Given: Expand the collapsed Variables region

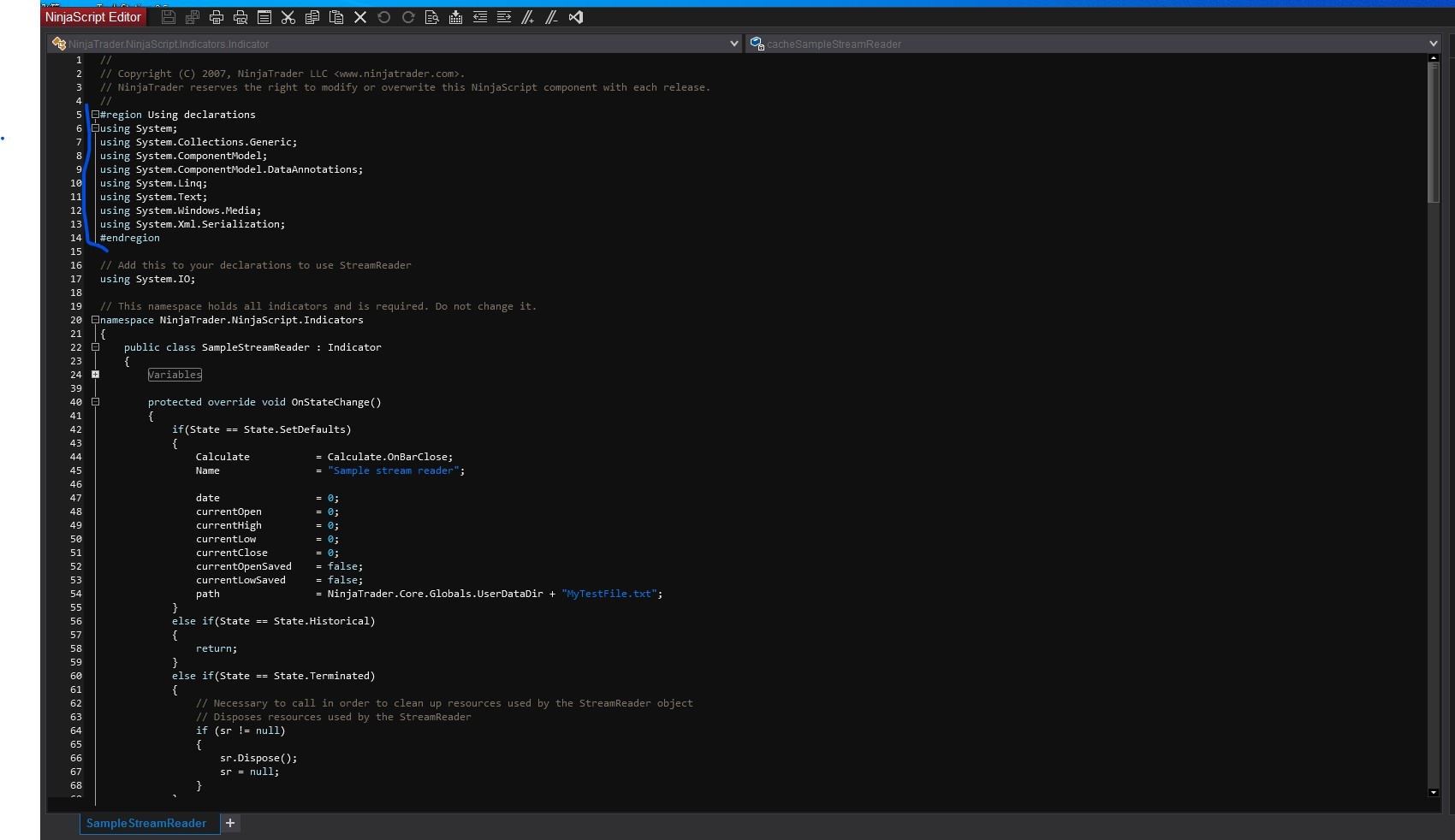Looking at the screenshot, I should (95, 375).
